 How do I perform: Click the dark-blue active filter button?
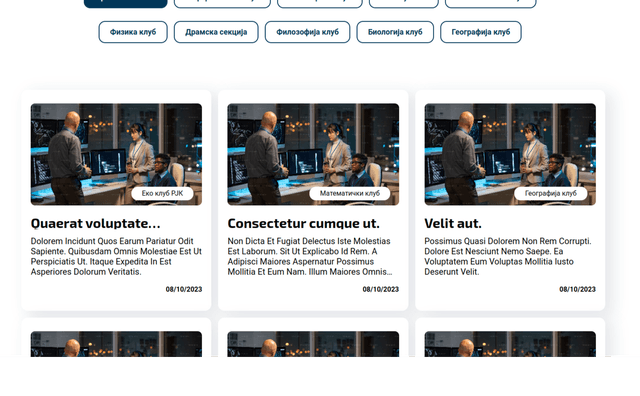coord(126,3)
